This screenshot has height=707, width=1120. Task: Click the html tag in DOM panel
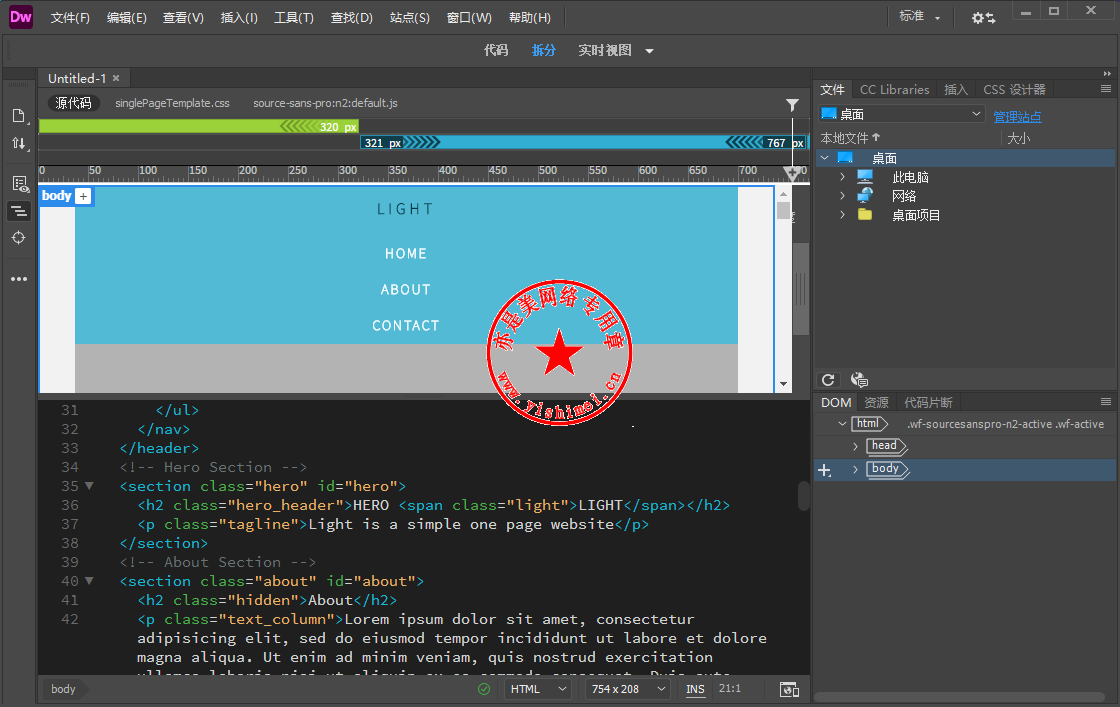869,424
